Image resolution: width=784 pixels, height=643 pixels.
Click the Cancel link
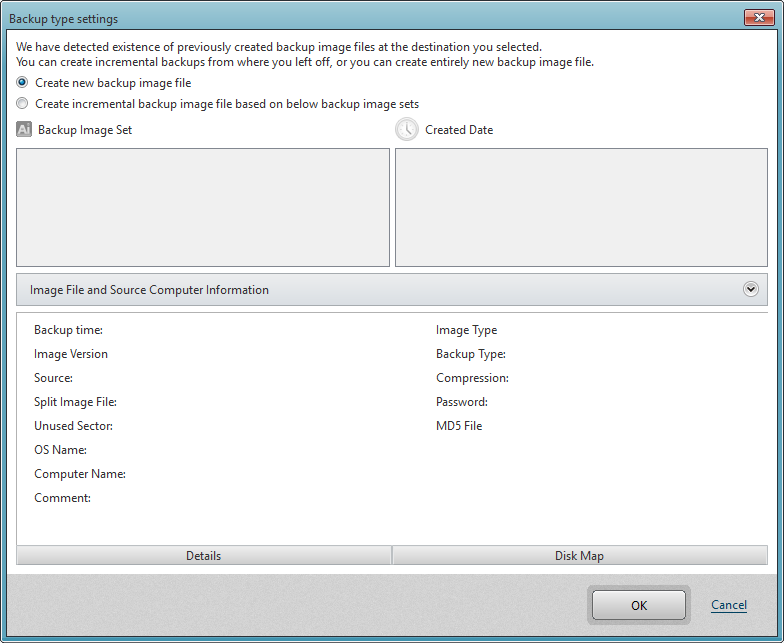(x=728, y=605)
